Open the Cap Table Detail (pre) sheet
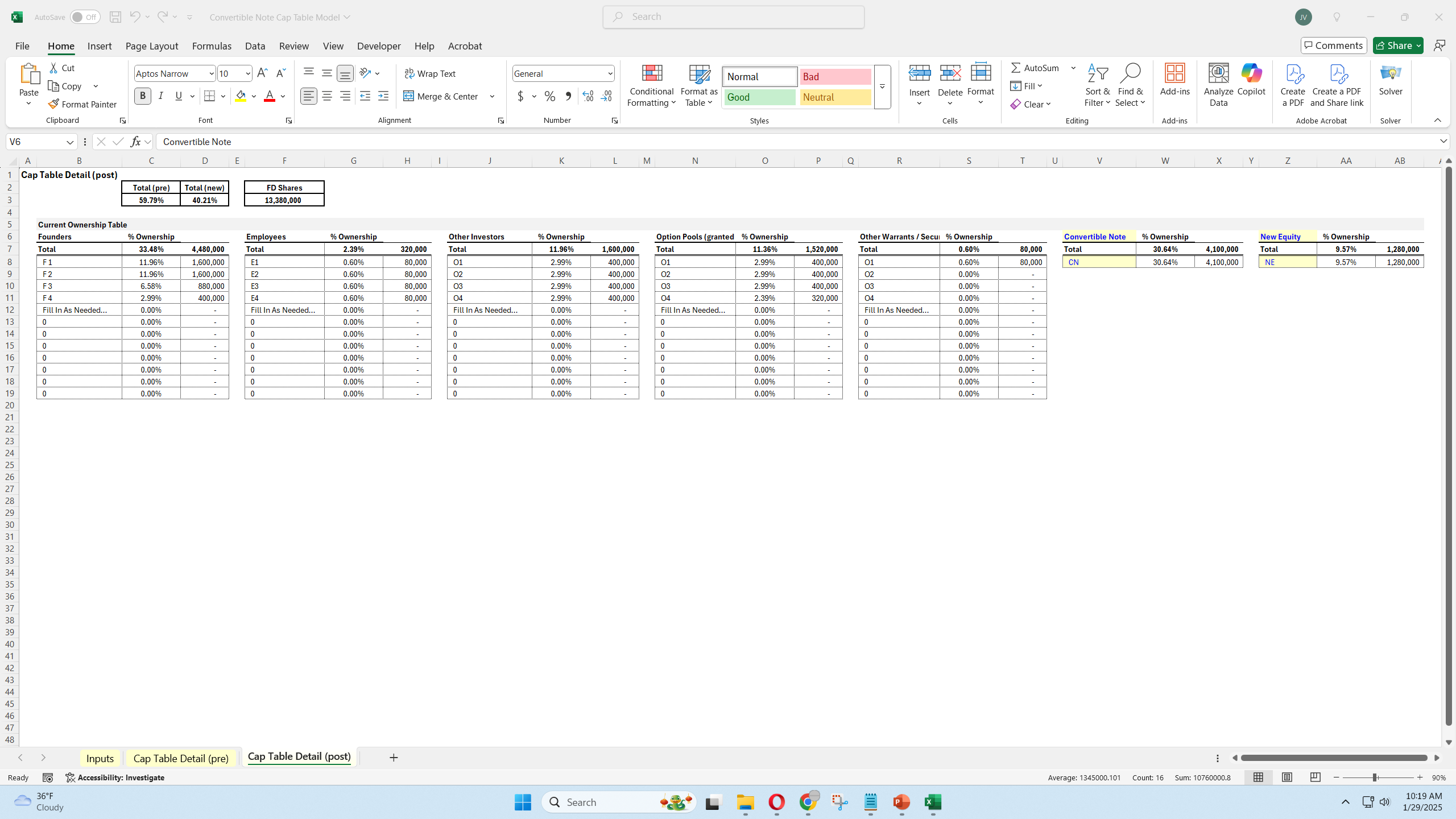Image resolution: width=1456 pixels, height=819 pixels. coord(181,758)
